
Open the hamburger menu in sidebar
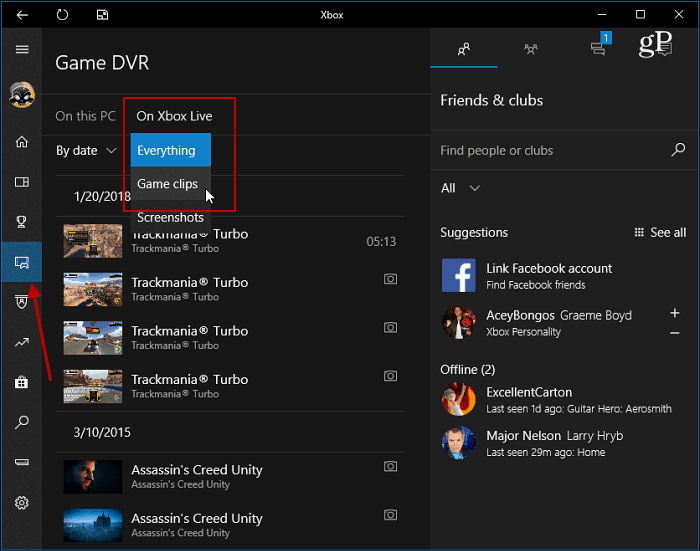[22, 49]
